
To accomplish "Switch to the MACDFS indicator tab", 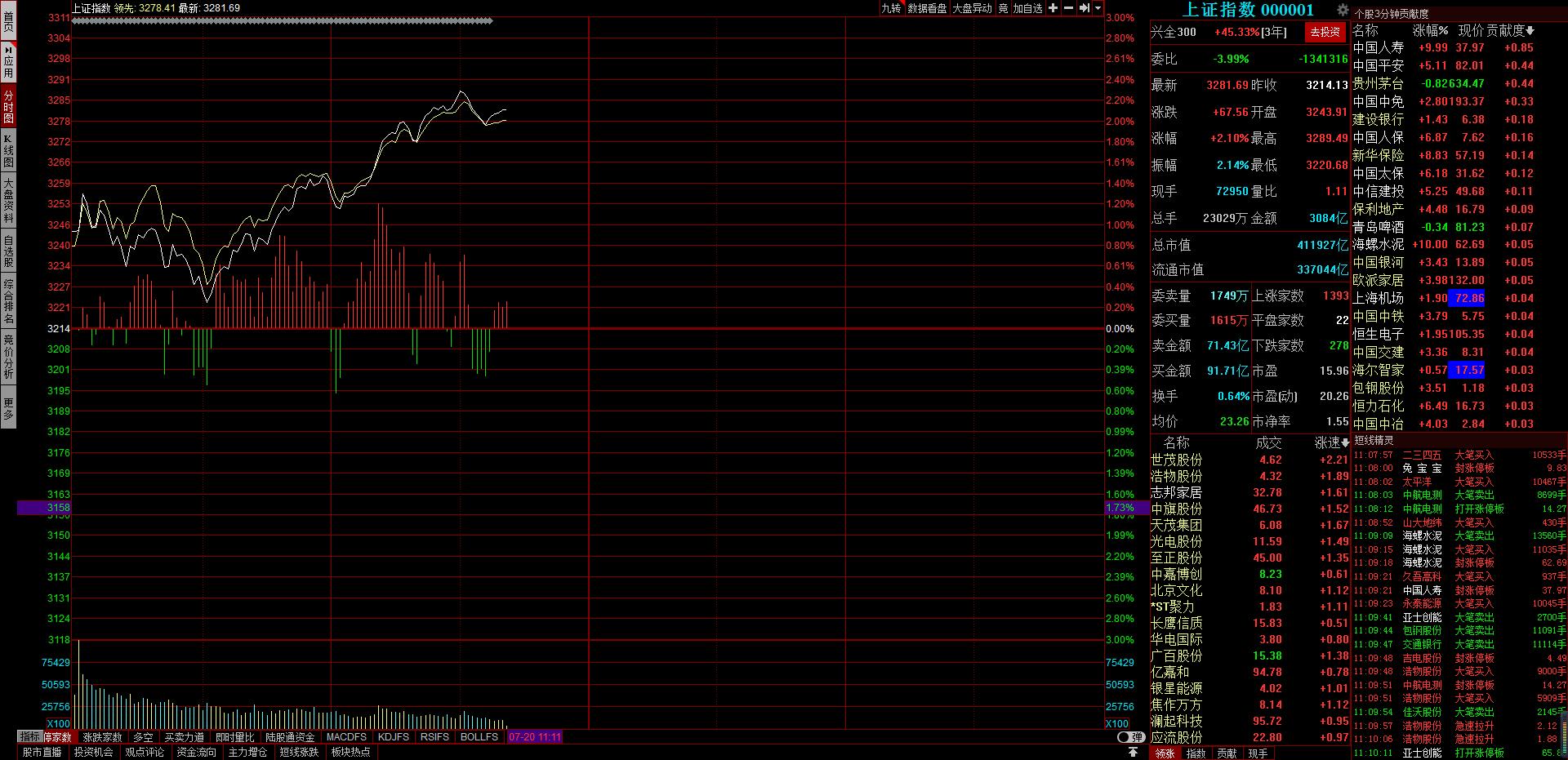I will [346, 737].
